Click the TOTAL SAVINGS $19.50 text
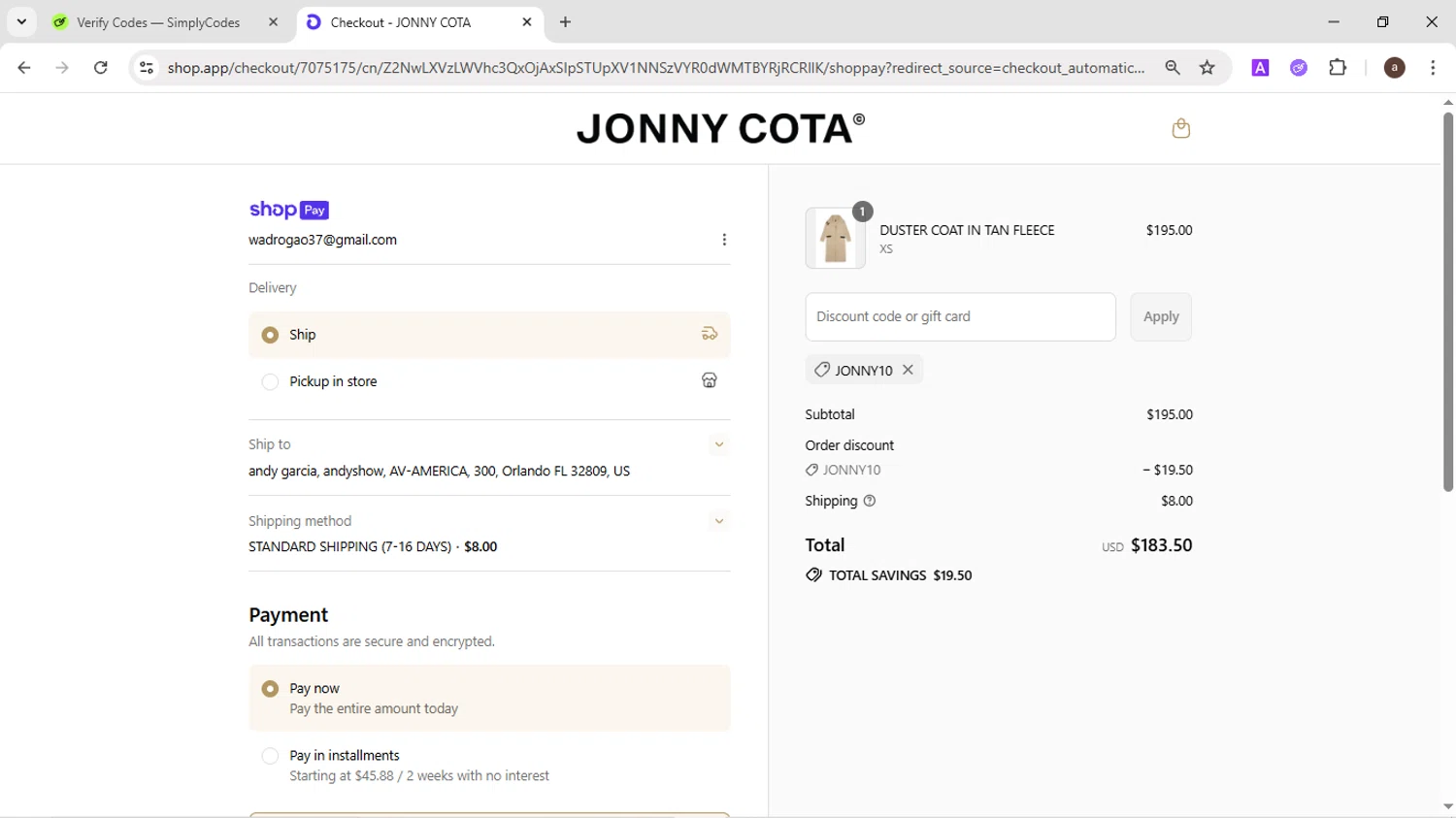Screen dimensions: 1456x818 [x=900, y=575]
